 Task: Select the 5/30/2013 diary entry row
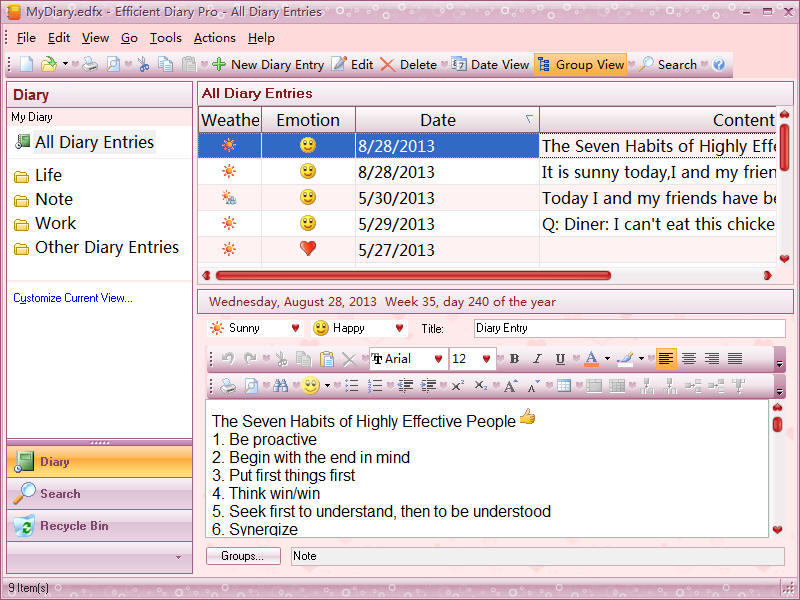[487, 198]
